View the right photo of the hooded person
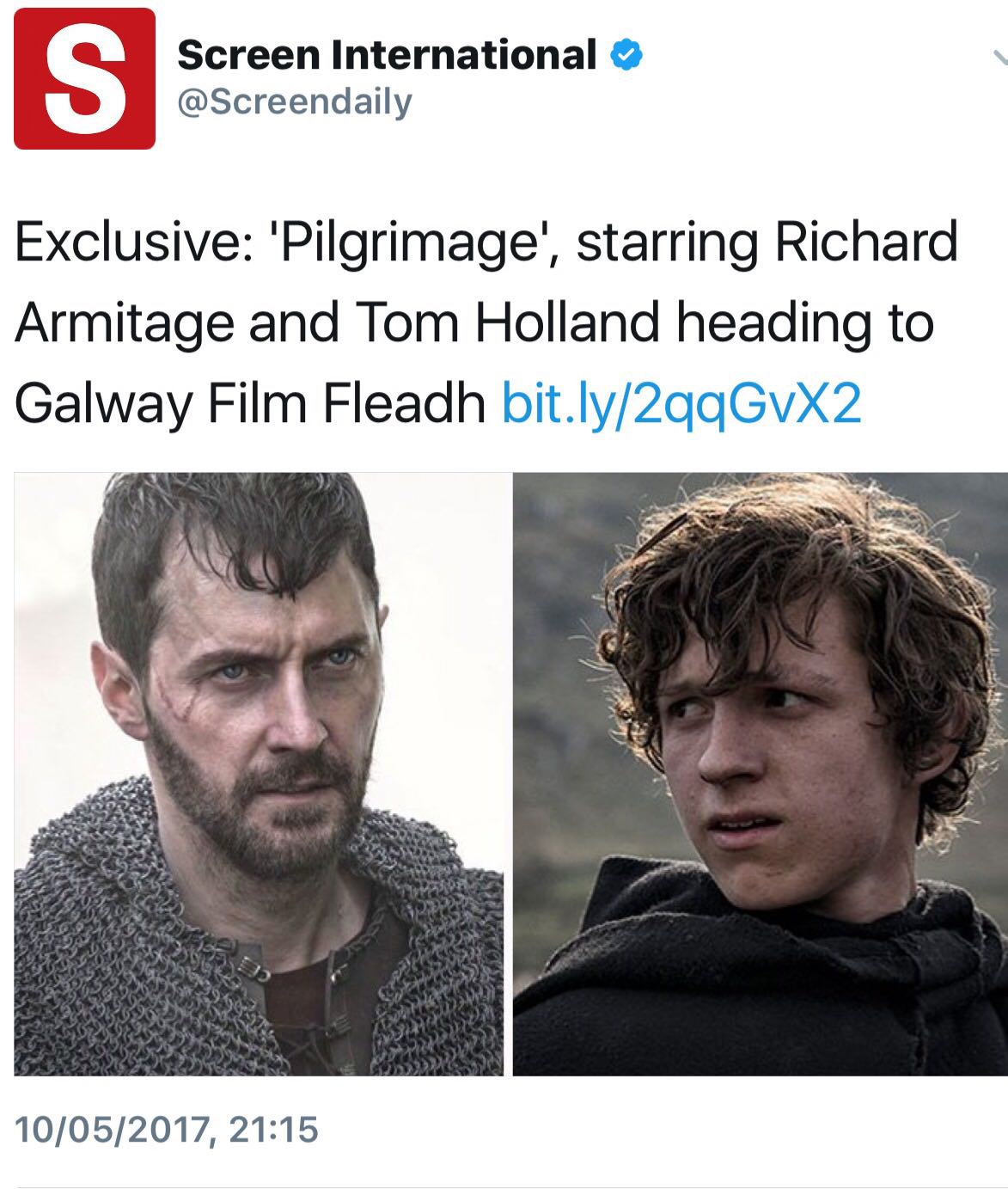This screenshot has width=1008, height=1189. tap(761, 774)
